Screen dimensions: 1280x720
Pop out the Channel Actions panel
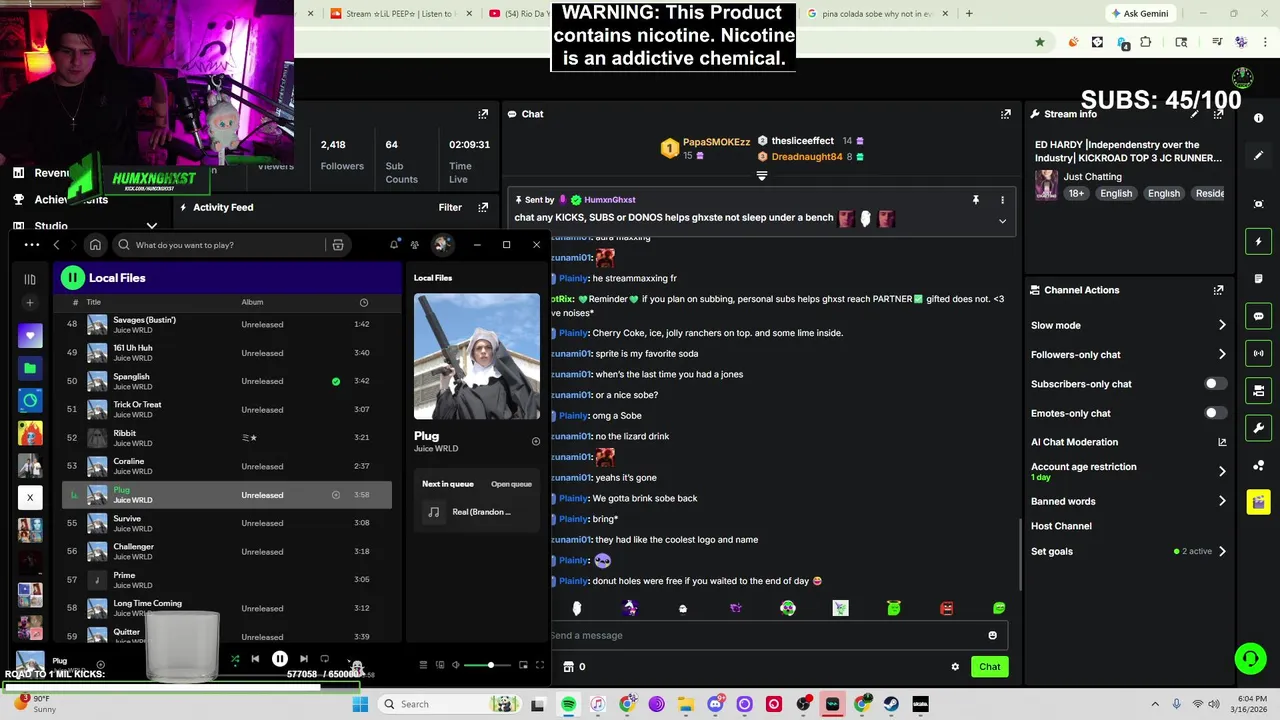(1218, 290)
